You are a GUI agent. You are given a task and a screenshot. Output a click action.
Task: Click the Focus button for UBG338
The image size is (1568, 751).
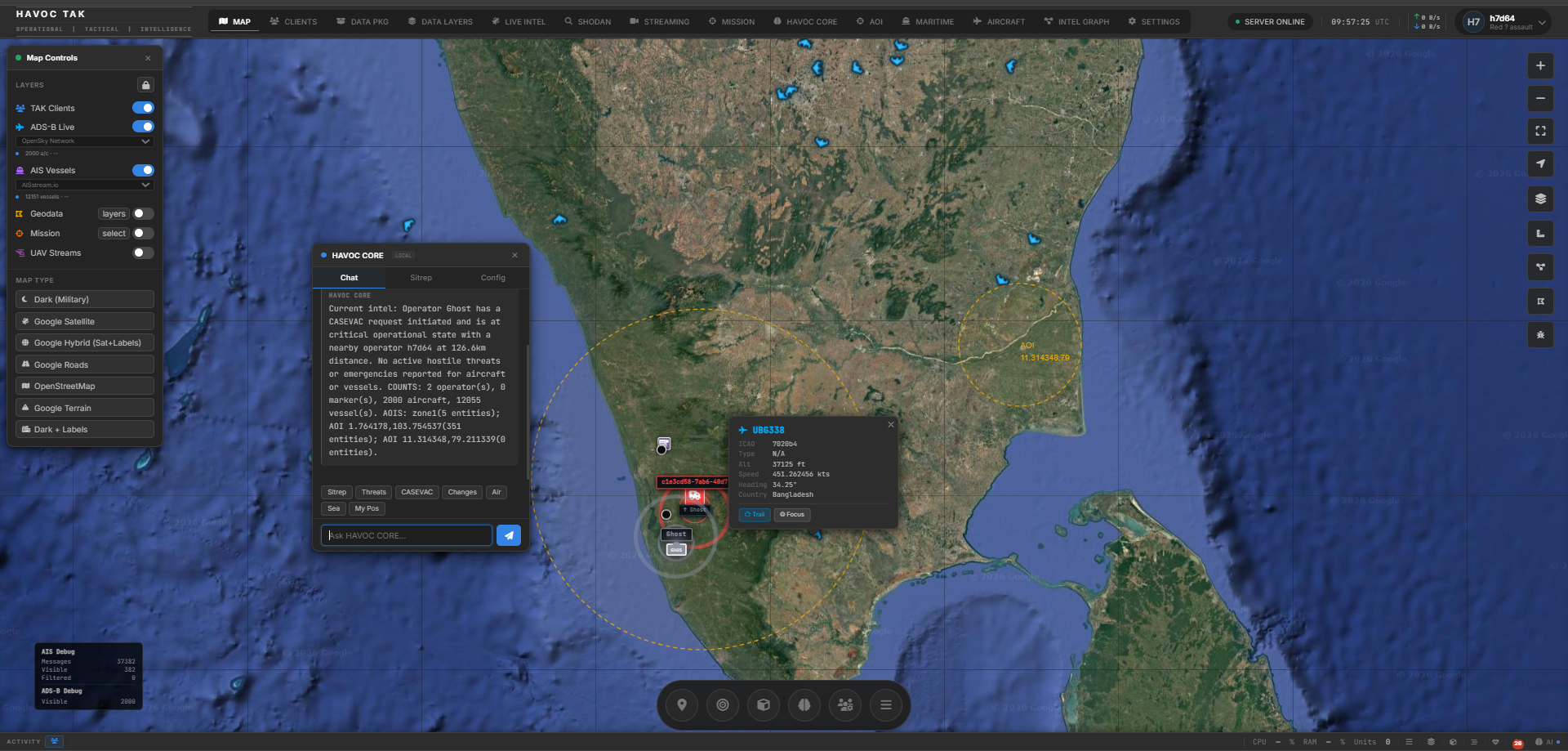[792, 515]
